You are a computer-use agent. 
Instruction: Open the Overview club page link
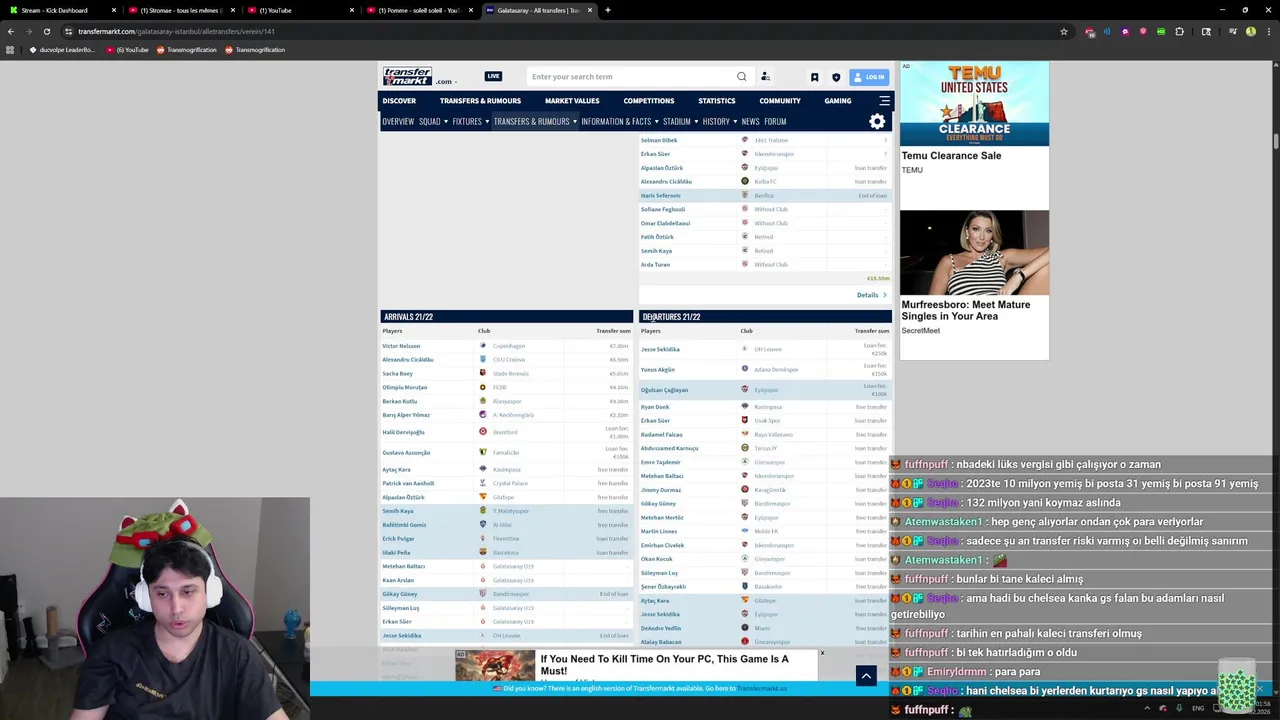[x=398, y=121]
